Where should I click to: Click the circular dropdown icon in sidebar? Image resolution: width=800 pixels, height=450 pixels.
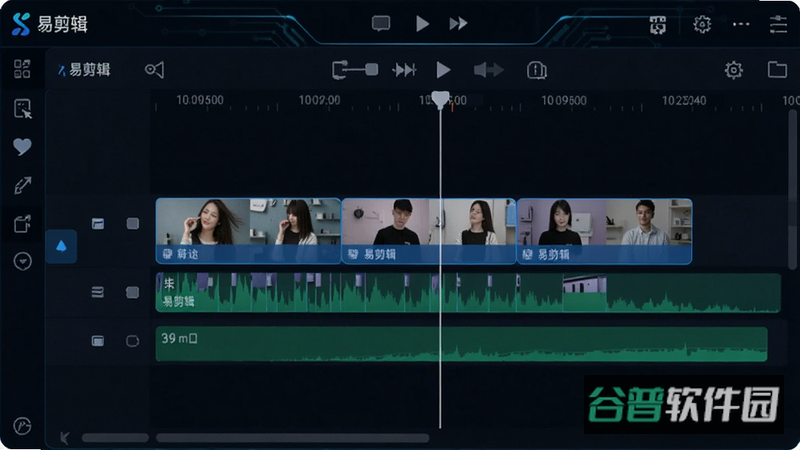click(x=22, y=261)
